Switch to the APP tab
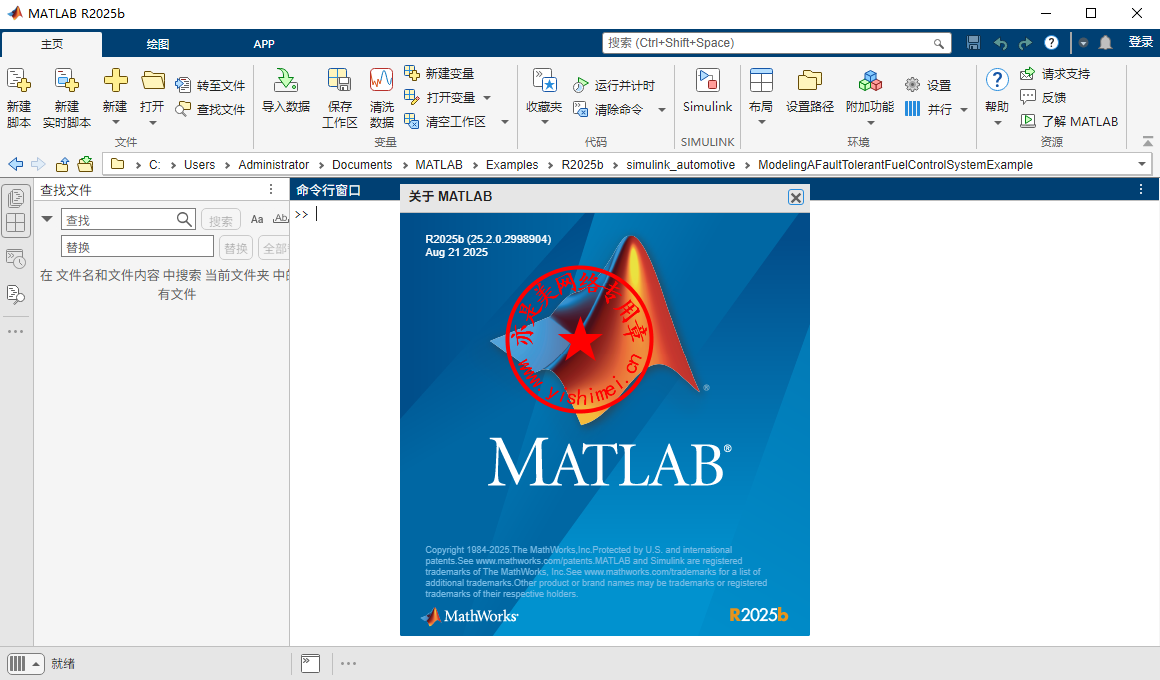 (x=264, y=44)
